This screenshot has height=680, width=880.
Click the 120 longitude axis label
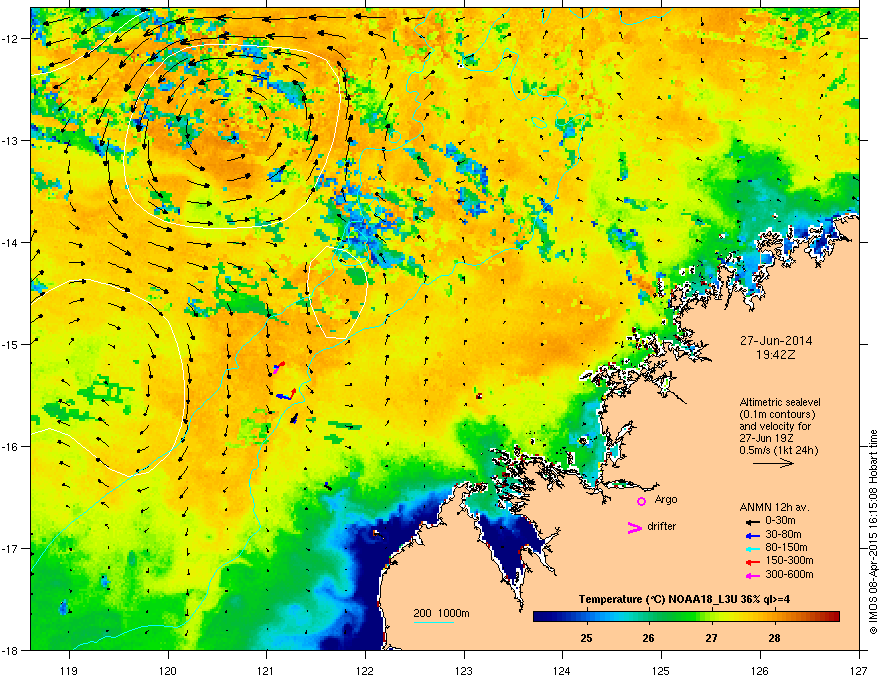(168, 670)
